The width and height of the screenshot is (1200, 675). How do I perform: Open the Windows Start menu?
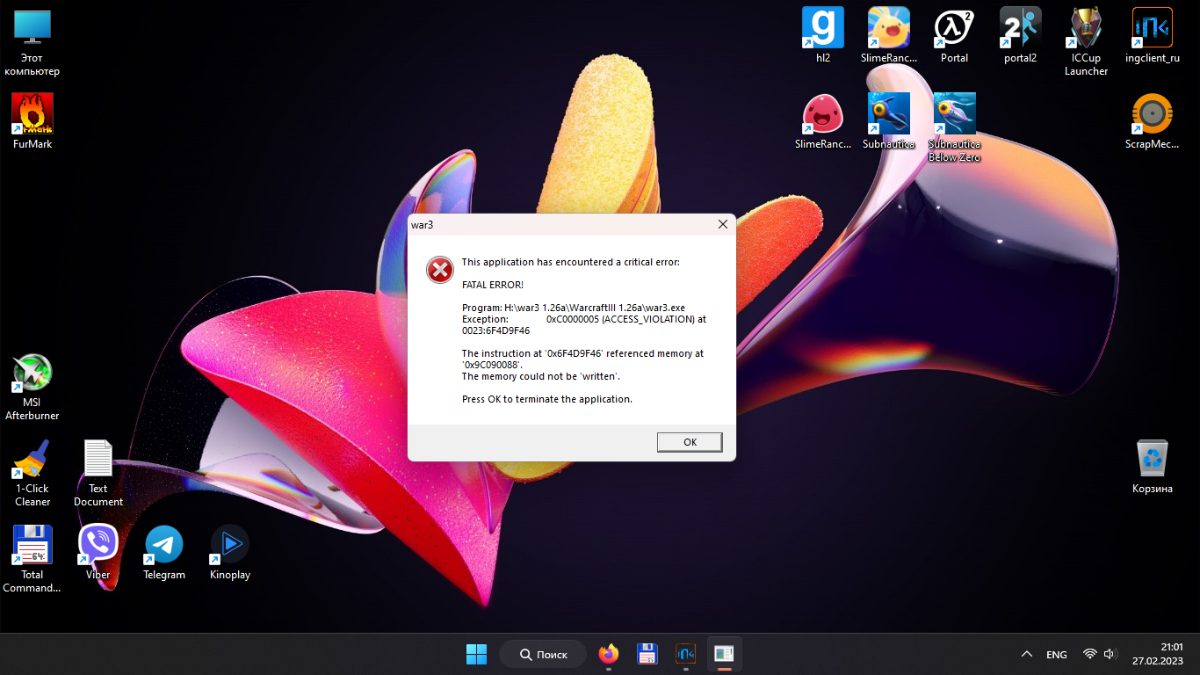click(x=477, y=655)
